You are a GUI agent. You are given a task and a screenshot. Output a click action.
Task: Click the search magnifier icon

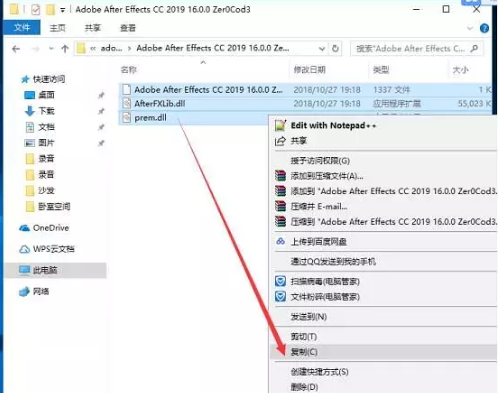click(x=474, y=49)
